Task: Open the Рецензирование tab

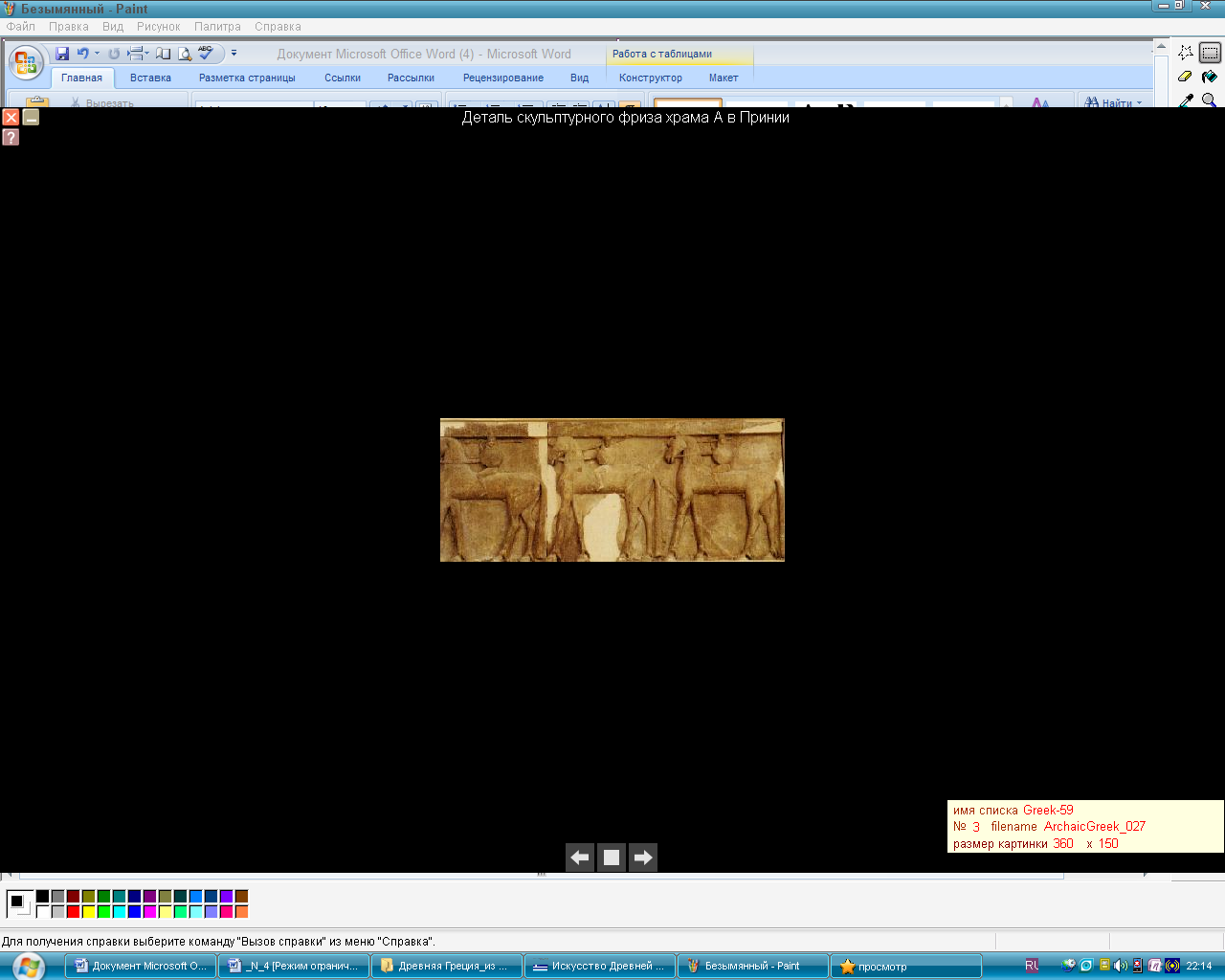Action: click(x=503, y=78)
